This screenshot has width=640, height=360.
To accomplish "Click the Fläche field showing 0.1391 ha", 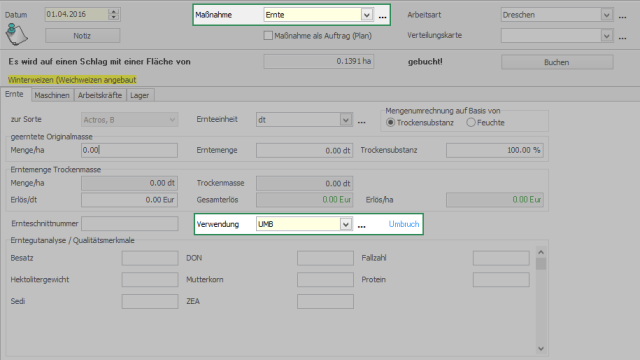I will (318, 62).
